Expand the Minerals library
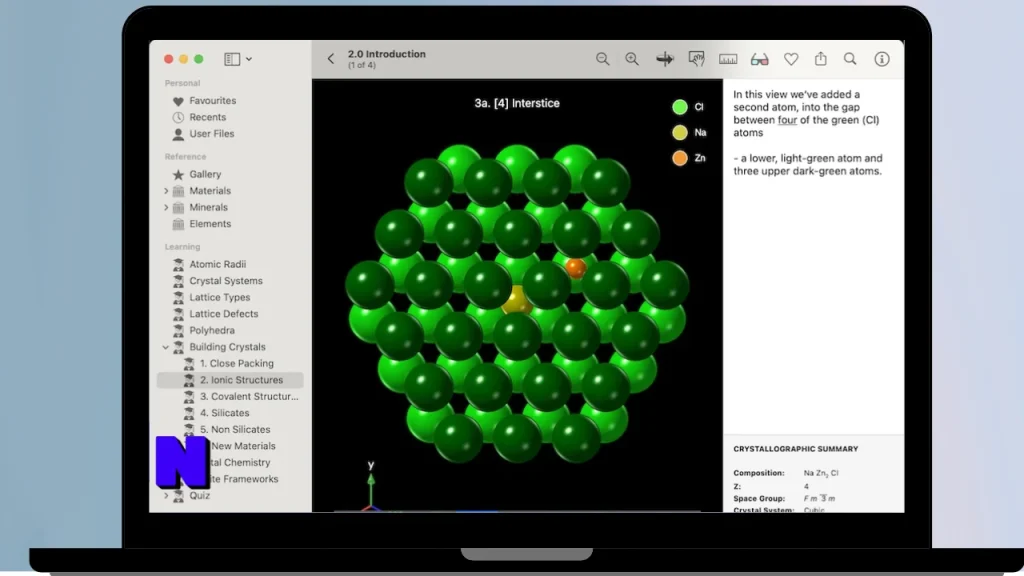 166,207
